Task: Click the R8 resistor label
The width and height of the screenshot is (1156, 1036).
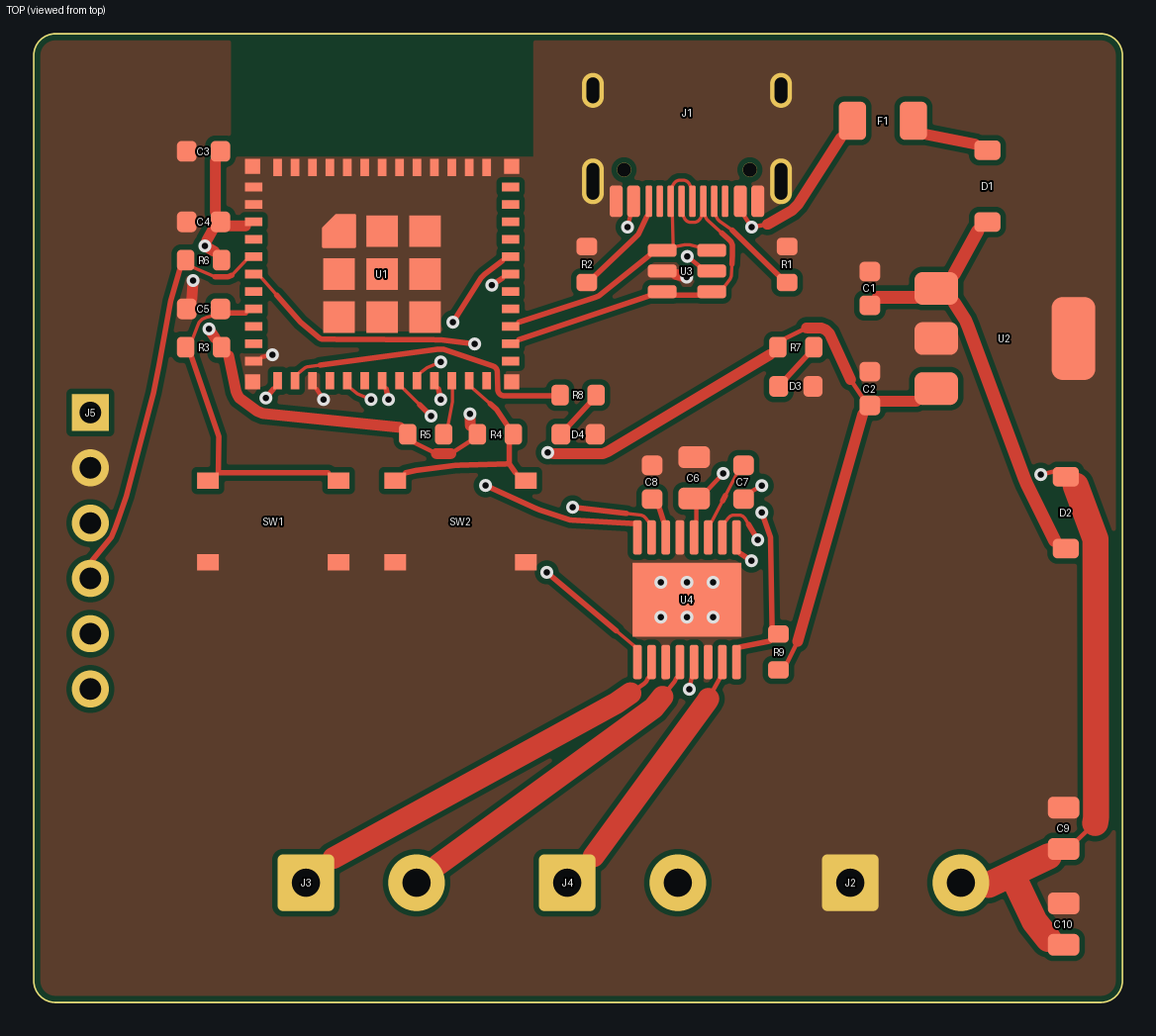Action: (577, 395)
